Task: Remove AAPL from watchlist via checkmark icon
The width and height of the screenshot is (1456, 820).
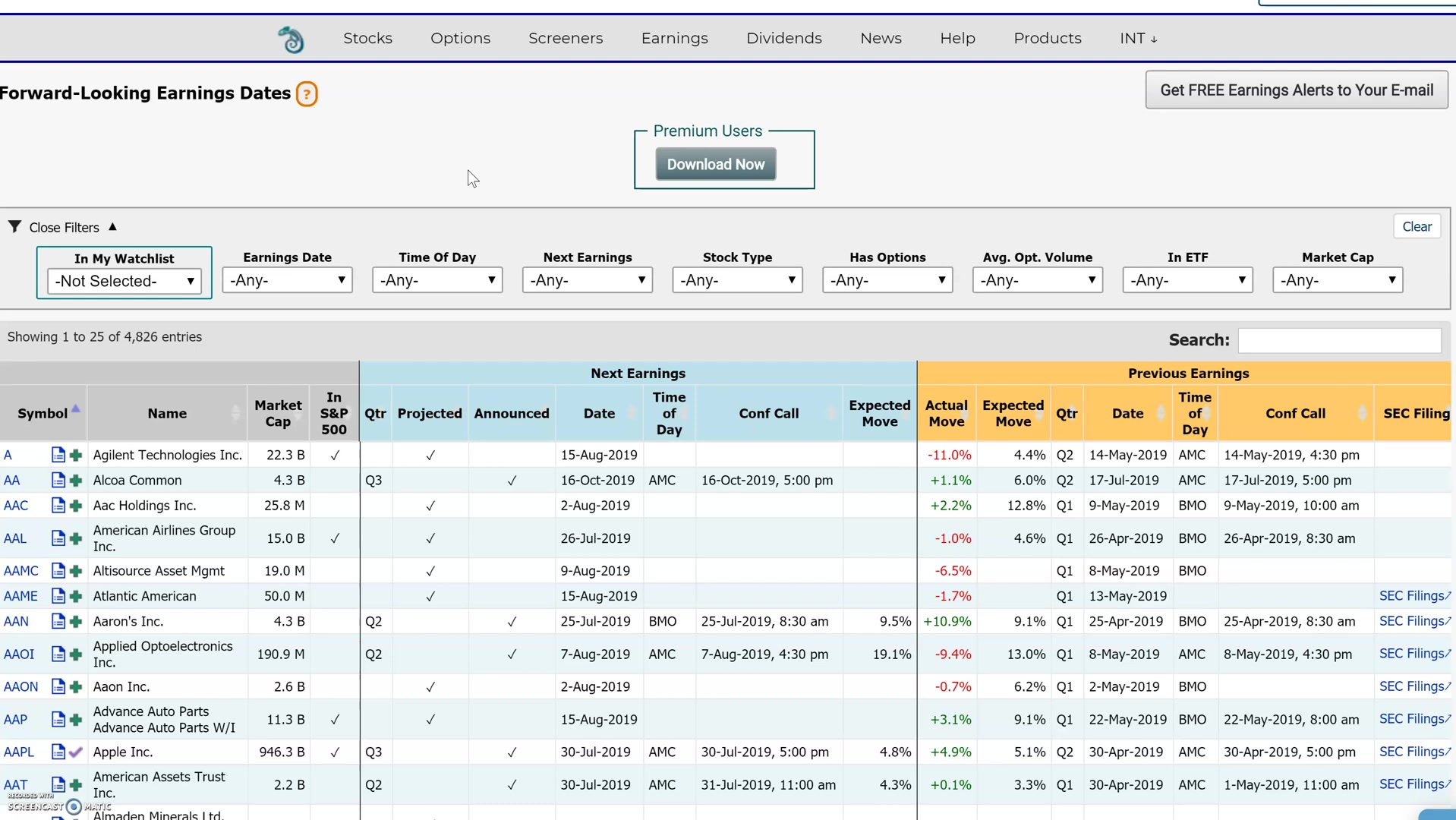Action: point(76,752)
